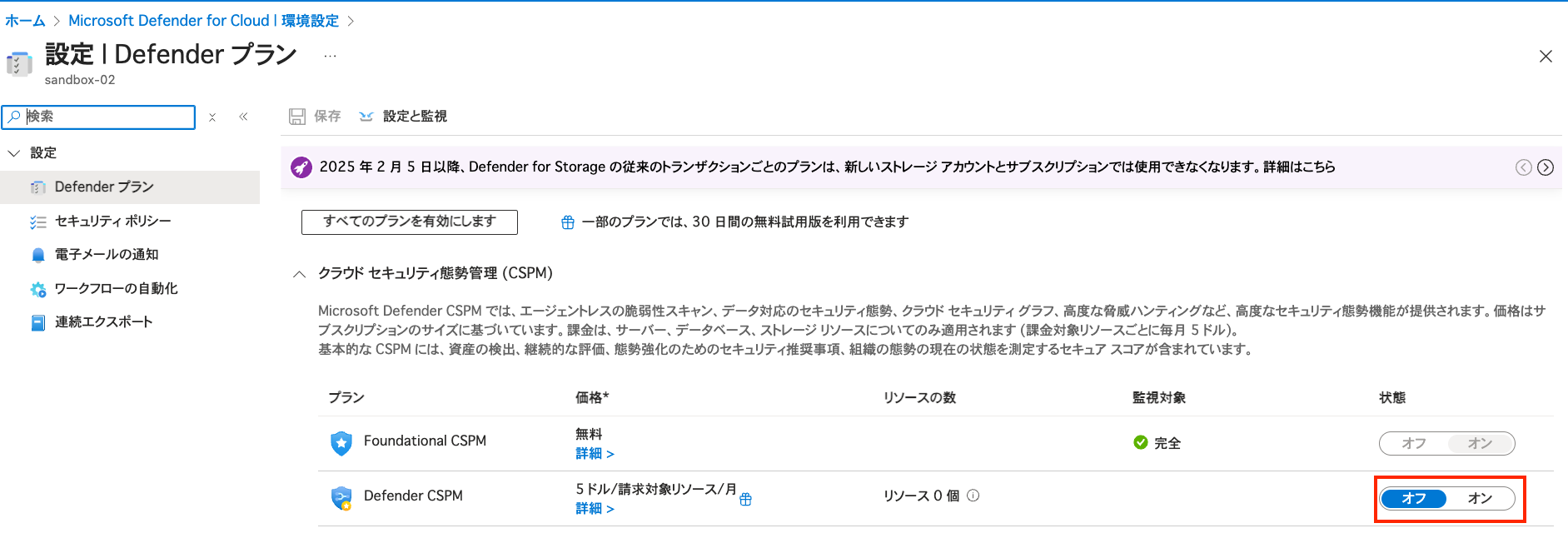Image resolution: width=1568 pixels, height=558 pixels.
Task: Click the リソース 0 個 text
Action: click(x=921, y=496)
